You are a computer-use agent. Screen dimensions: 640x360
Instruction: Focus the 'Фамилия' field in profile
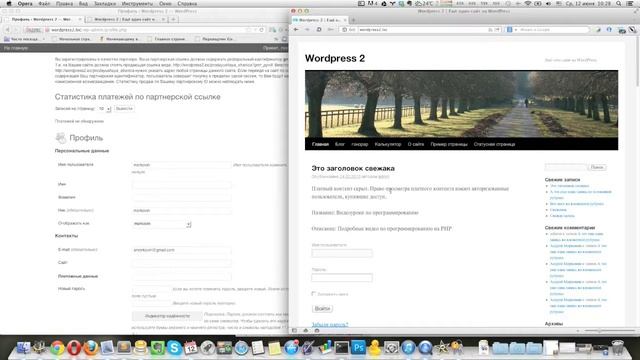tap(182, 198)
